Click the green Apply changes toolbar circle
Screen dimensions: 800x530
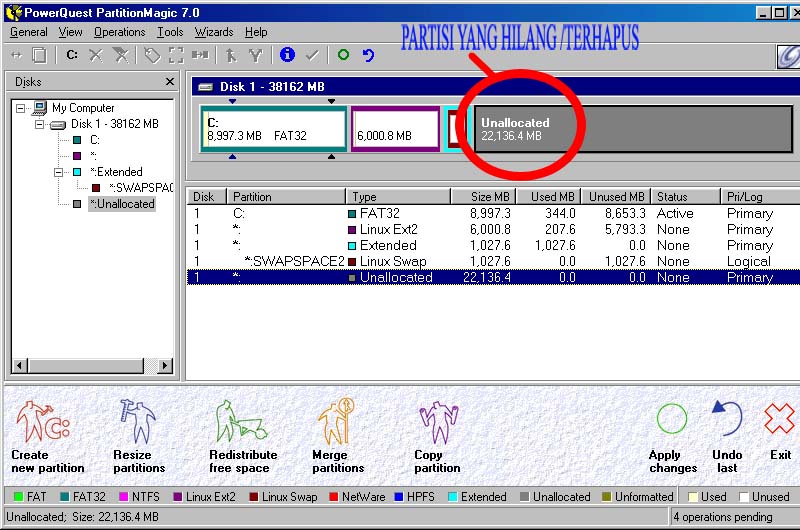tap(343, 55)
